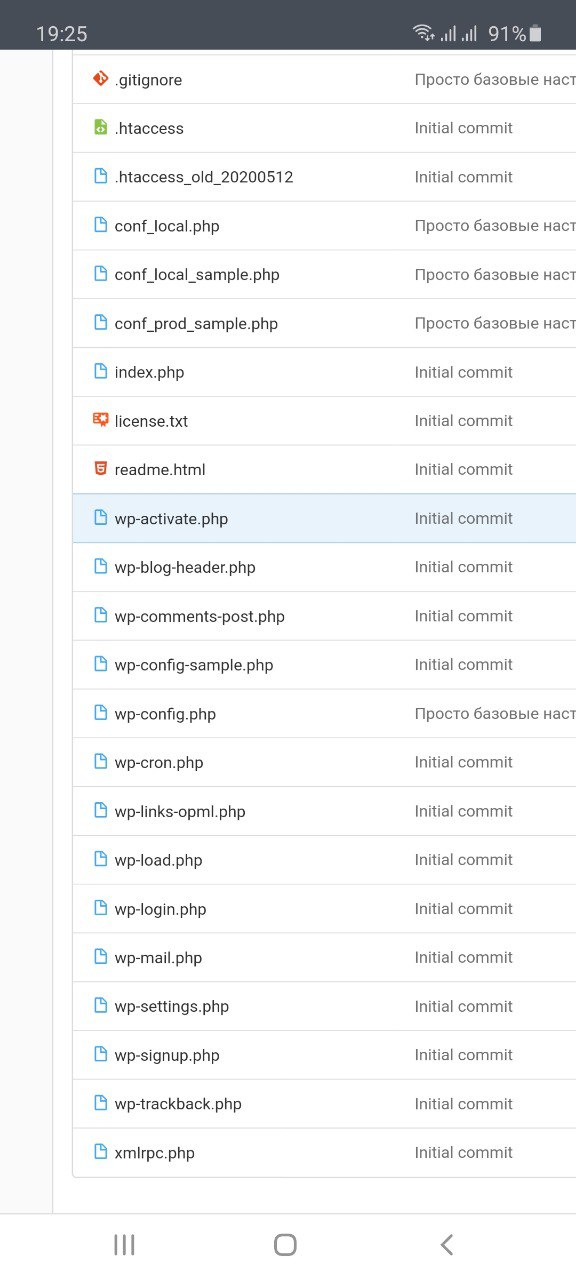Image resolution: width=576 pixels, height=1280 pixels.
Task: Open the wp-login.php file
Action: point(160,909)
